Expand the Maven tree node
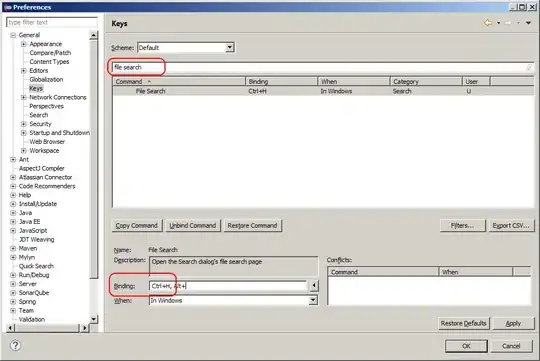This screenshot has width=540, height=361. pos(13,248)
